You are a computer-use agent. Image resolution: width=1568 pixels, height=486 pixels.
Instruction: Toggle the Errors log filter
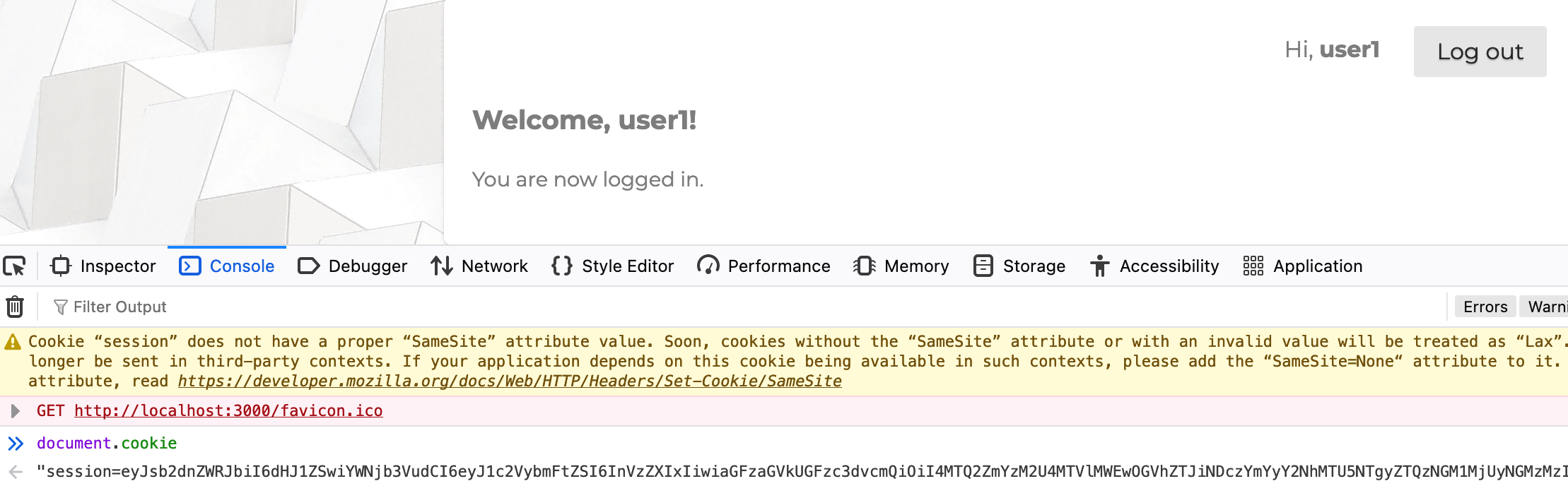coord(1484,307)
